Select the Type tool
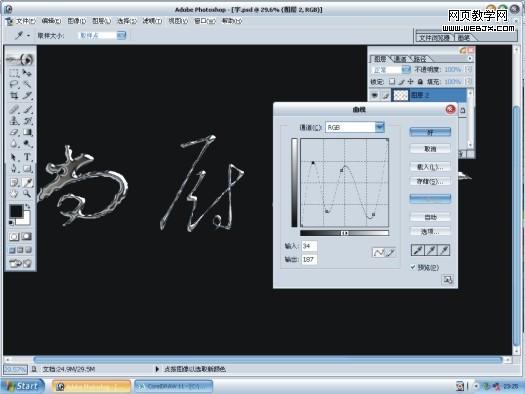 pyautogui.click(x=27, y=157)
